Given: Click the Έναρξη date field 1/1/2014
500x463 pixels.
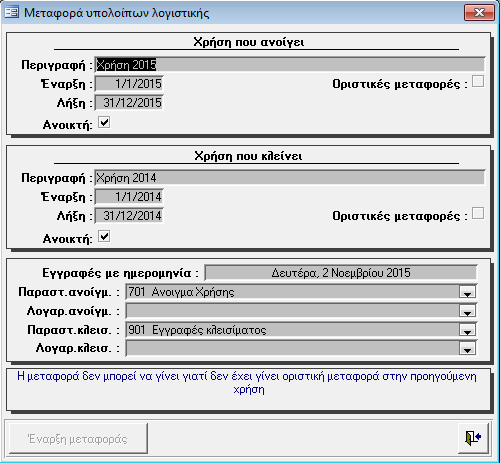Looking at the screenshot, I should [129, 197].
